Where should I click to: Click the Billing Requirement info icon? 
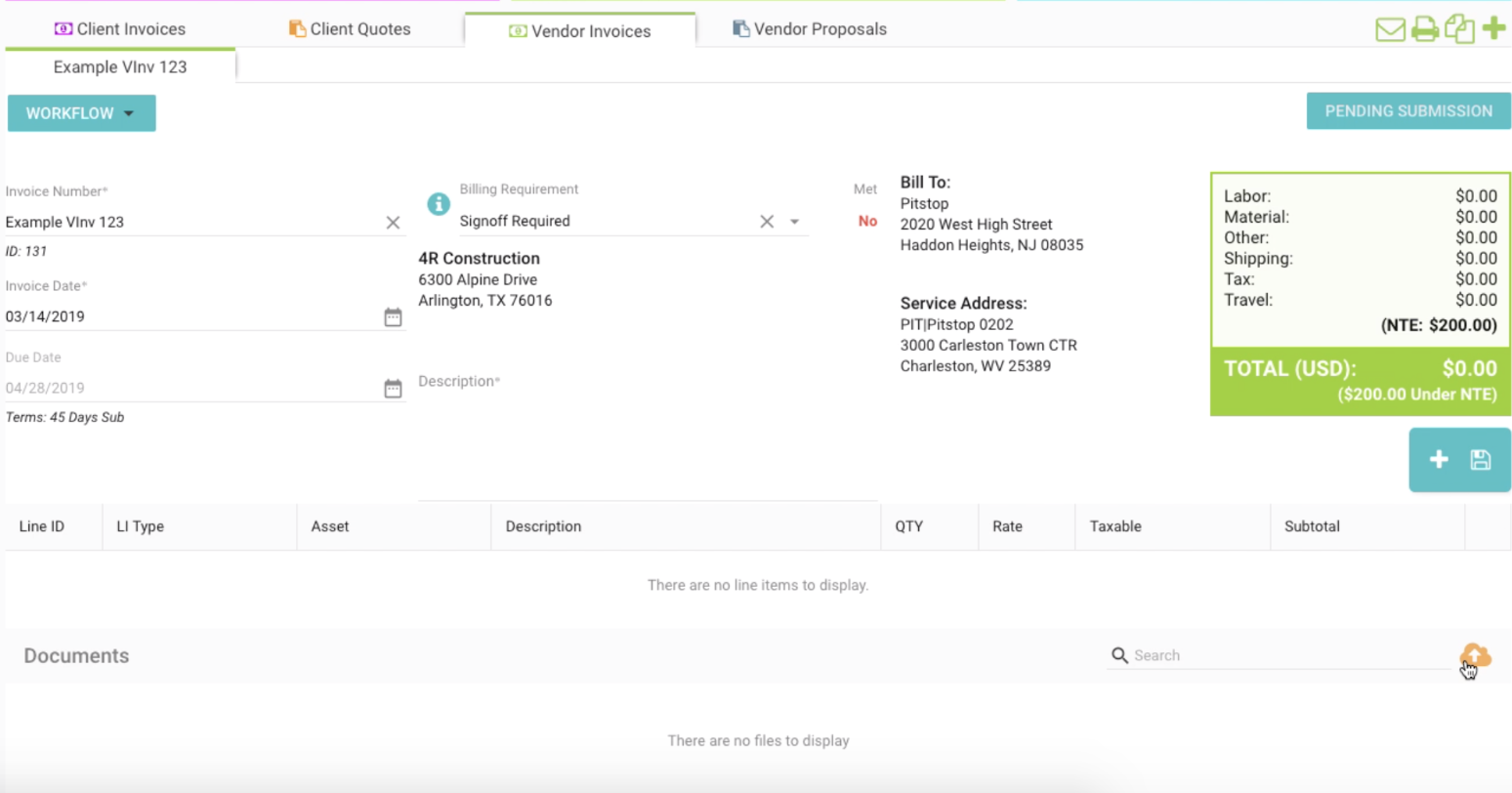pyautogui.click(x=439, y=204)
